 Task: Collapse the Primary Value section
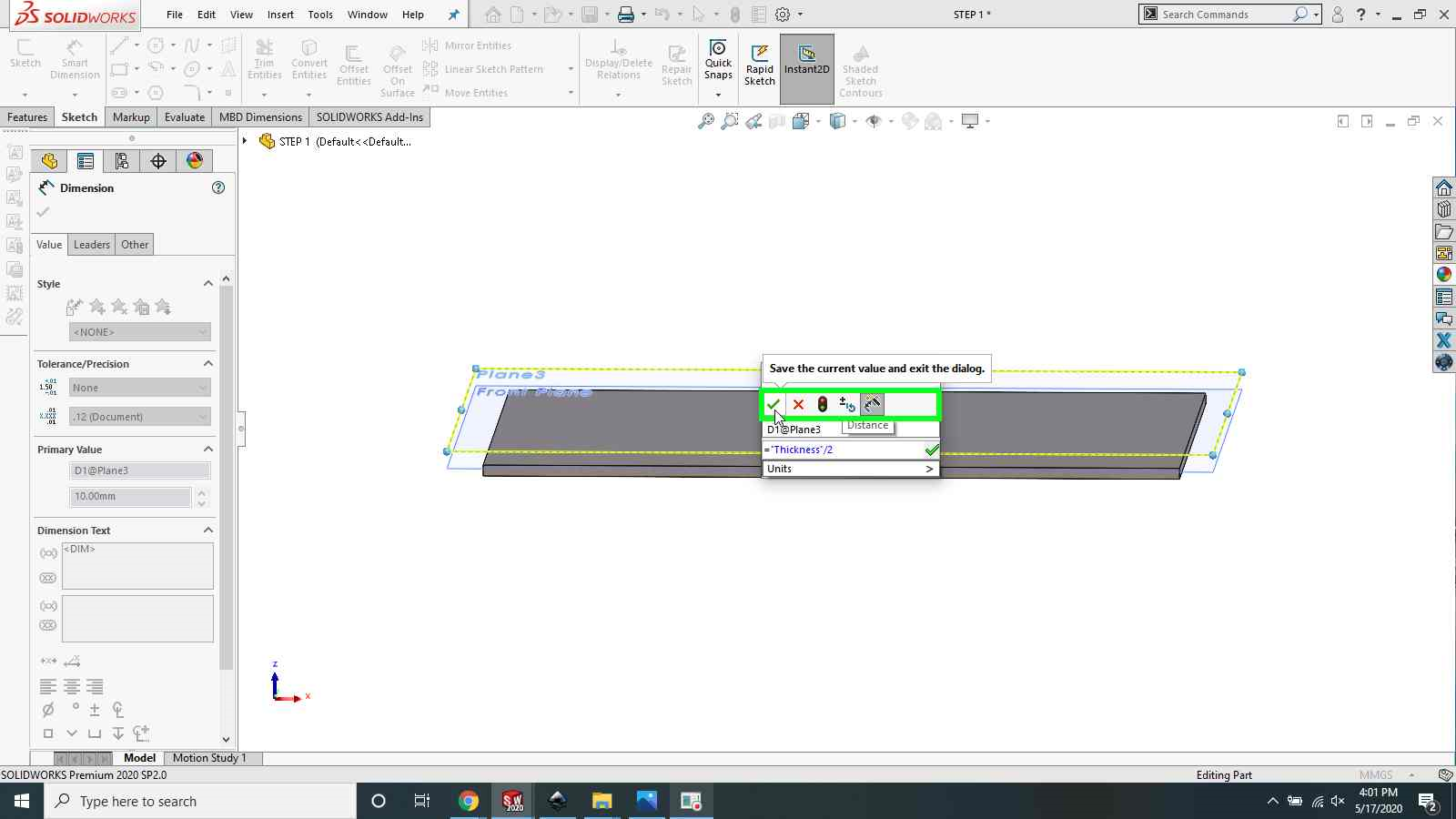[207, 450]
